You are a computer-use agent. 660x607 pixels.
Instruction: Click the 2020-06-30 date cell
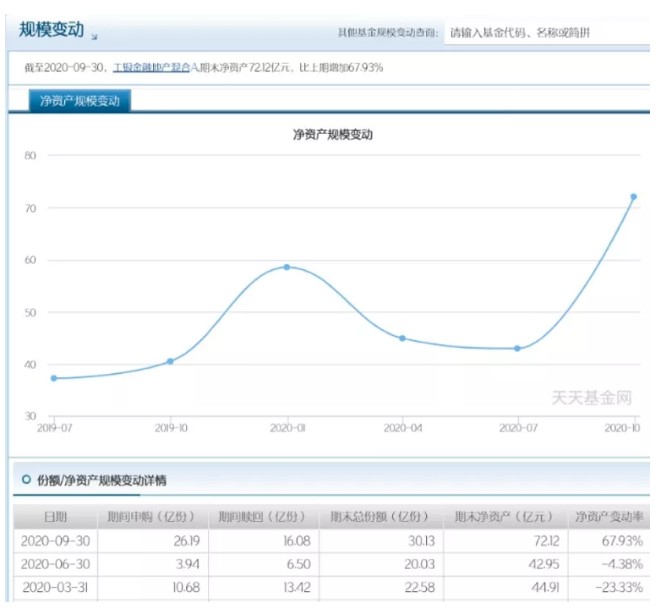[x=55, y=564]
